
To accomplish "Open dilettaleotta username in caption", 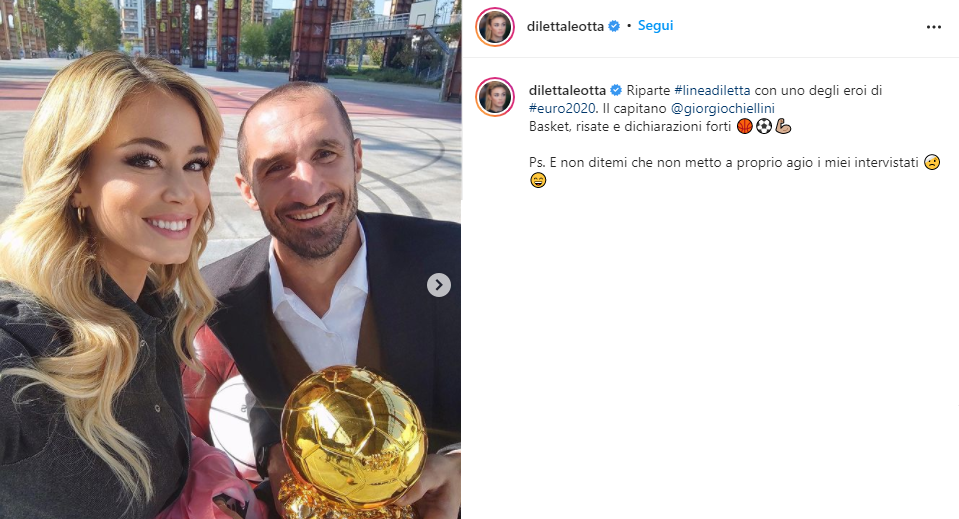I will [x=567, y=90].
